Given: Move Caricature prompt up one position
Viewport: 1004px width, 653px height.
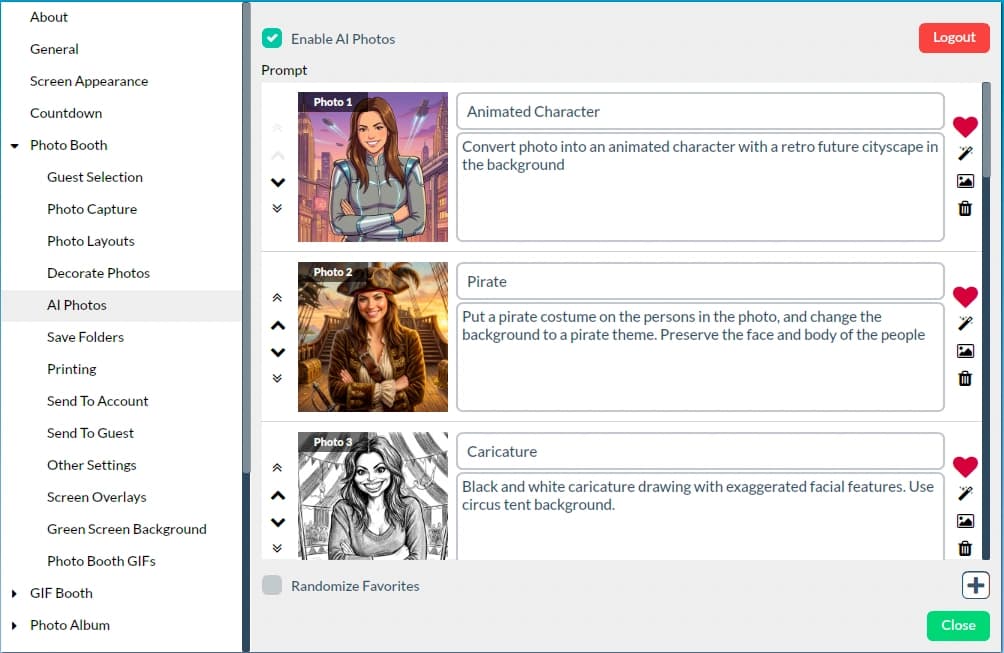Looking at the screenshot, I should 278,495.
